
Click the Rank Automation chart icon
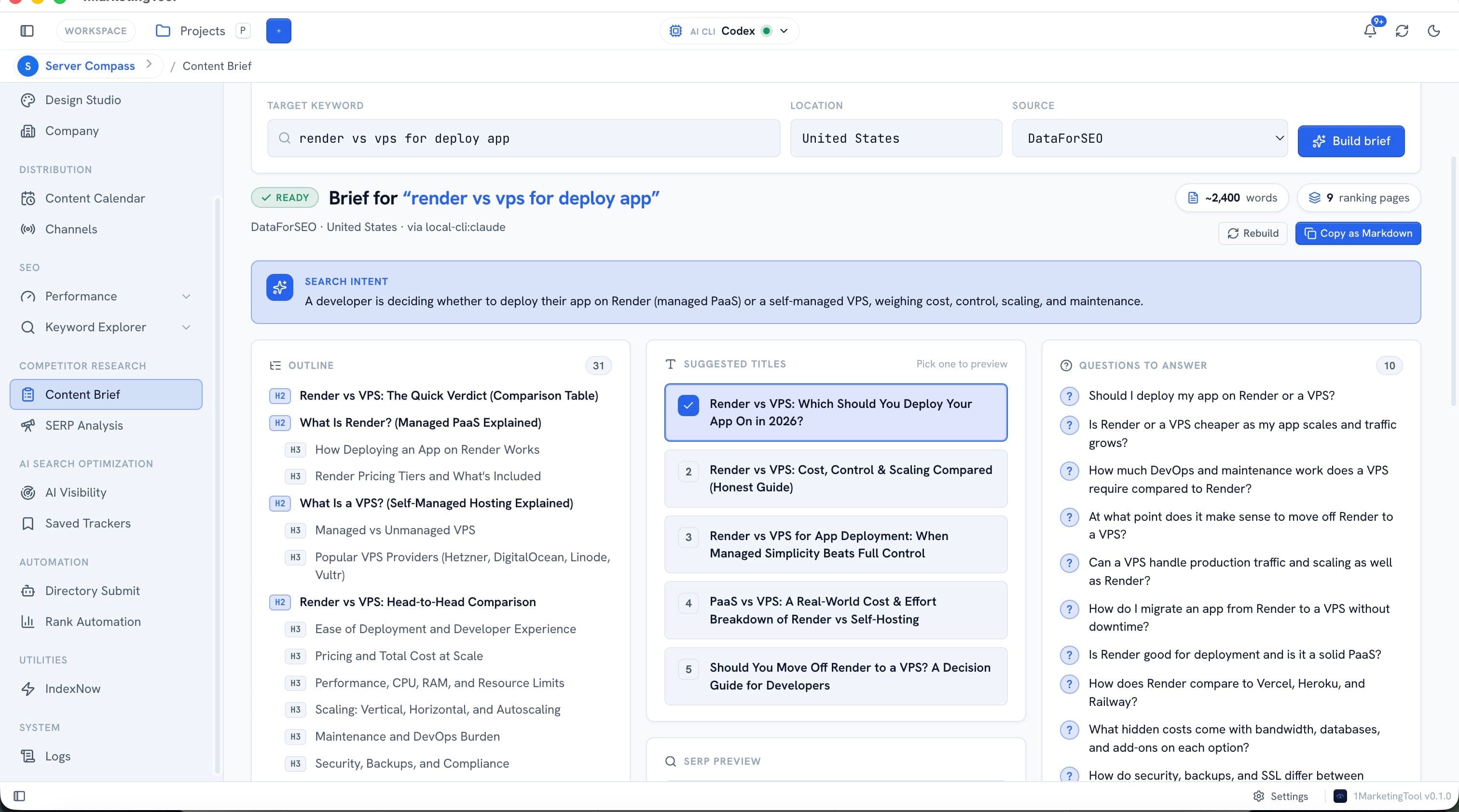pos(28,622)
